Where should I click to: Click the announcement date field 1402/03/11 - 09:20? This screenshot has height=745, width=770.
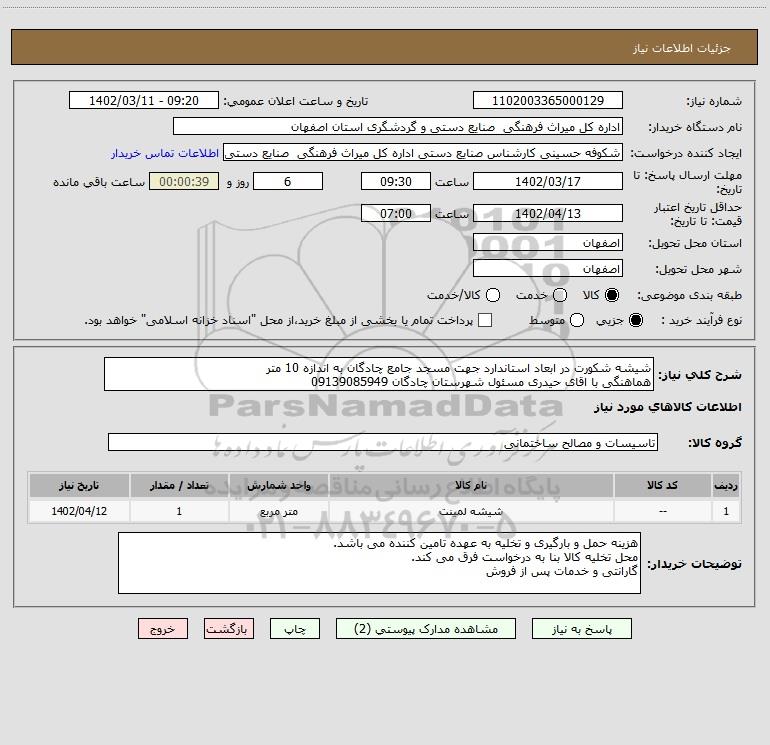pyautogui.click(x=144, y=101)
